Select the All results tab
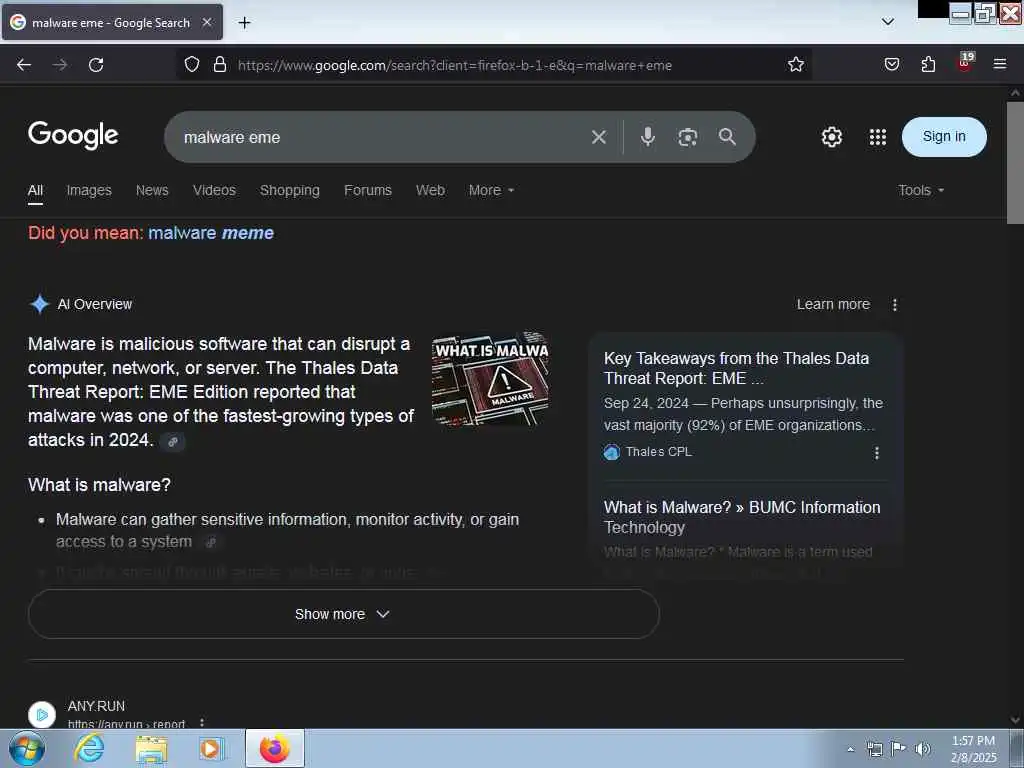Screen dimensions: 1024x768 [35, 190]
